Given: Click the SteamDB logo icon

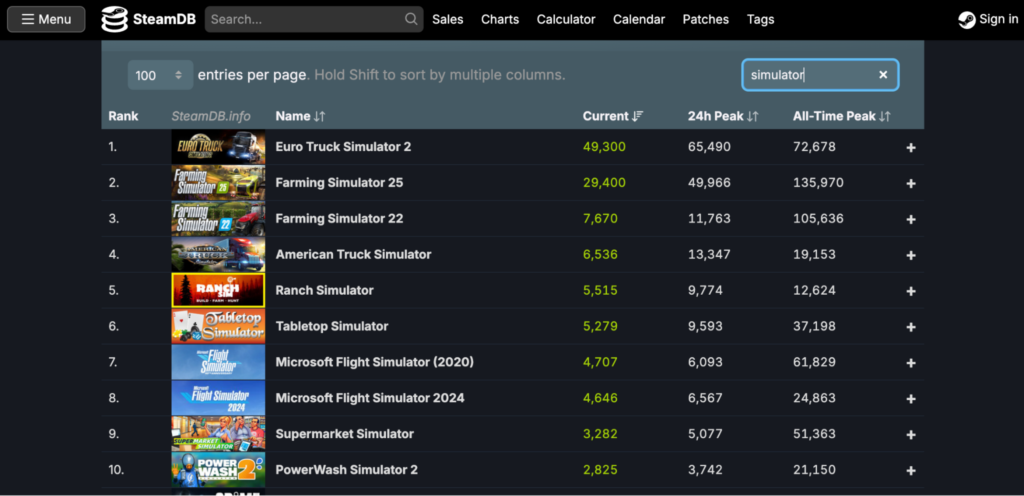Looking at the screenshot, I should point(114,19).
